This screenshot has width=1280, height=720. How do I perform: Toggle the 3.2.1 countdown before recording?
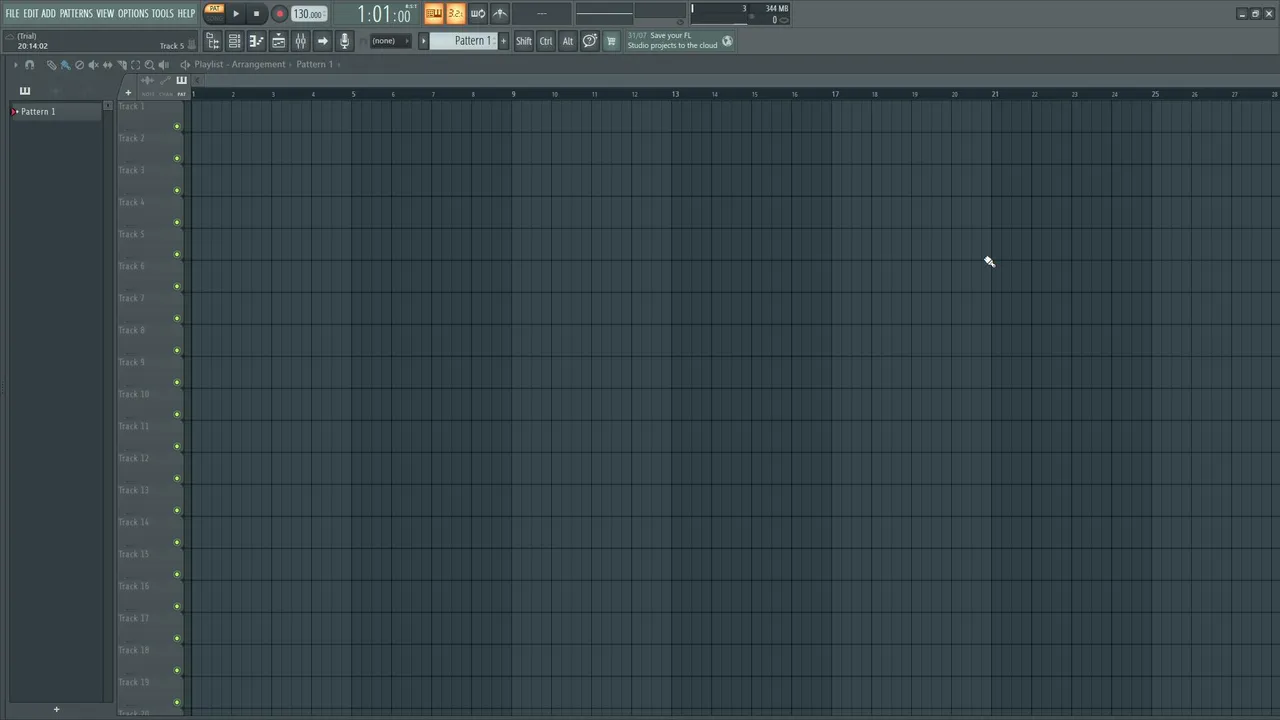click(x=455, y=13)
